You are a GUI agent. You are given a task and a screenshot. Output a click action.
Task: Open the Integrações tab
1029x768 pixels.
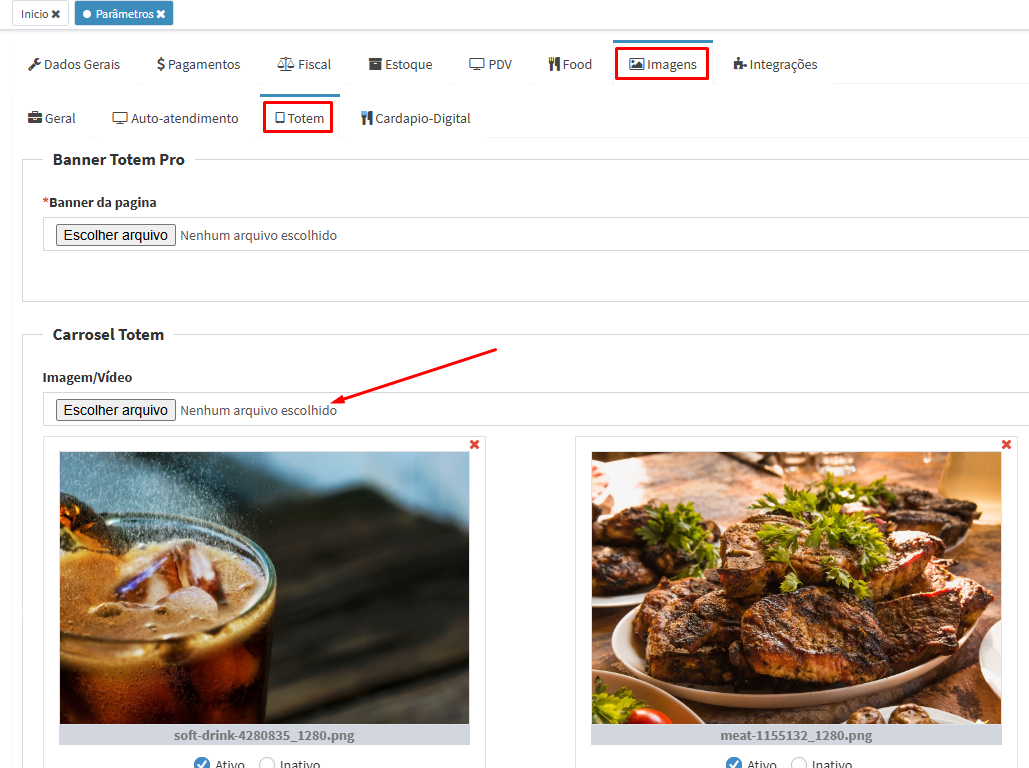point(775,64)
